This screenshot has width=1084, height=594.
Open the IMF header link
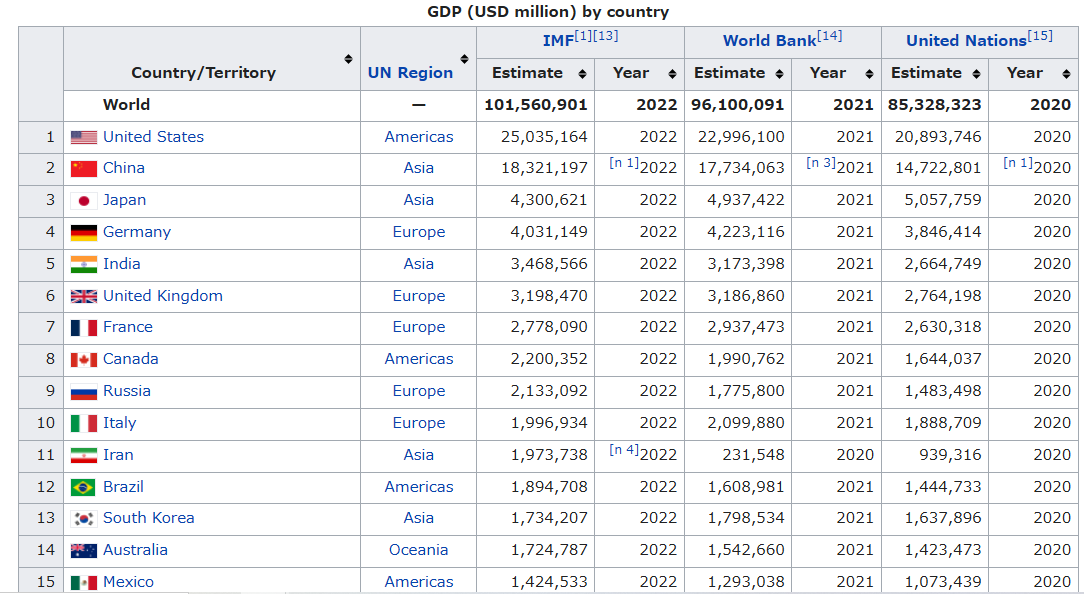[557, 41]
